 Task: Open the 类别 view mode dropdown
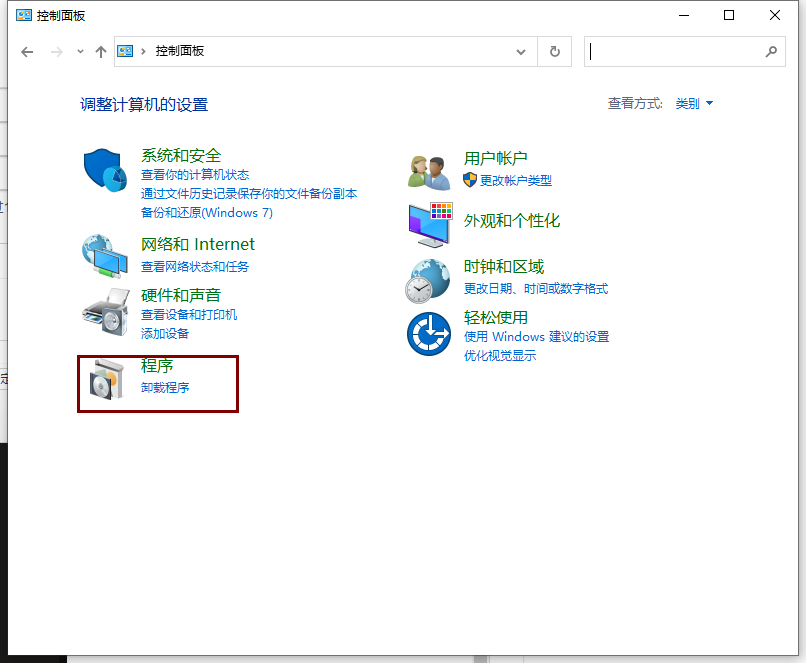click(694, 104)
